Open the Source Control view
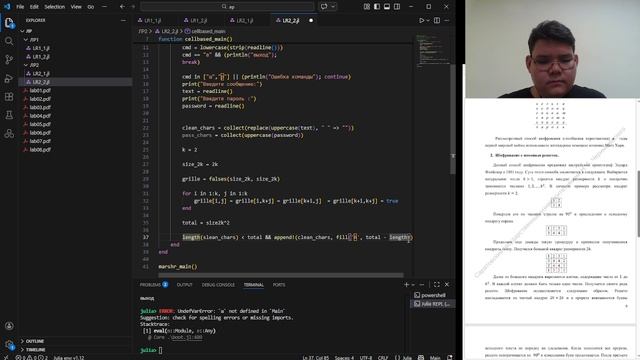The image size is (640, 360). click(9, 60)
